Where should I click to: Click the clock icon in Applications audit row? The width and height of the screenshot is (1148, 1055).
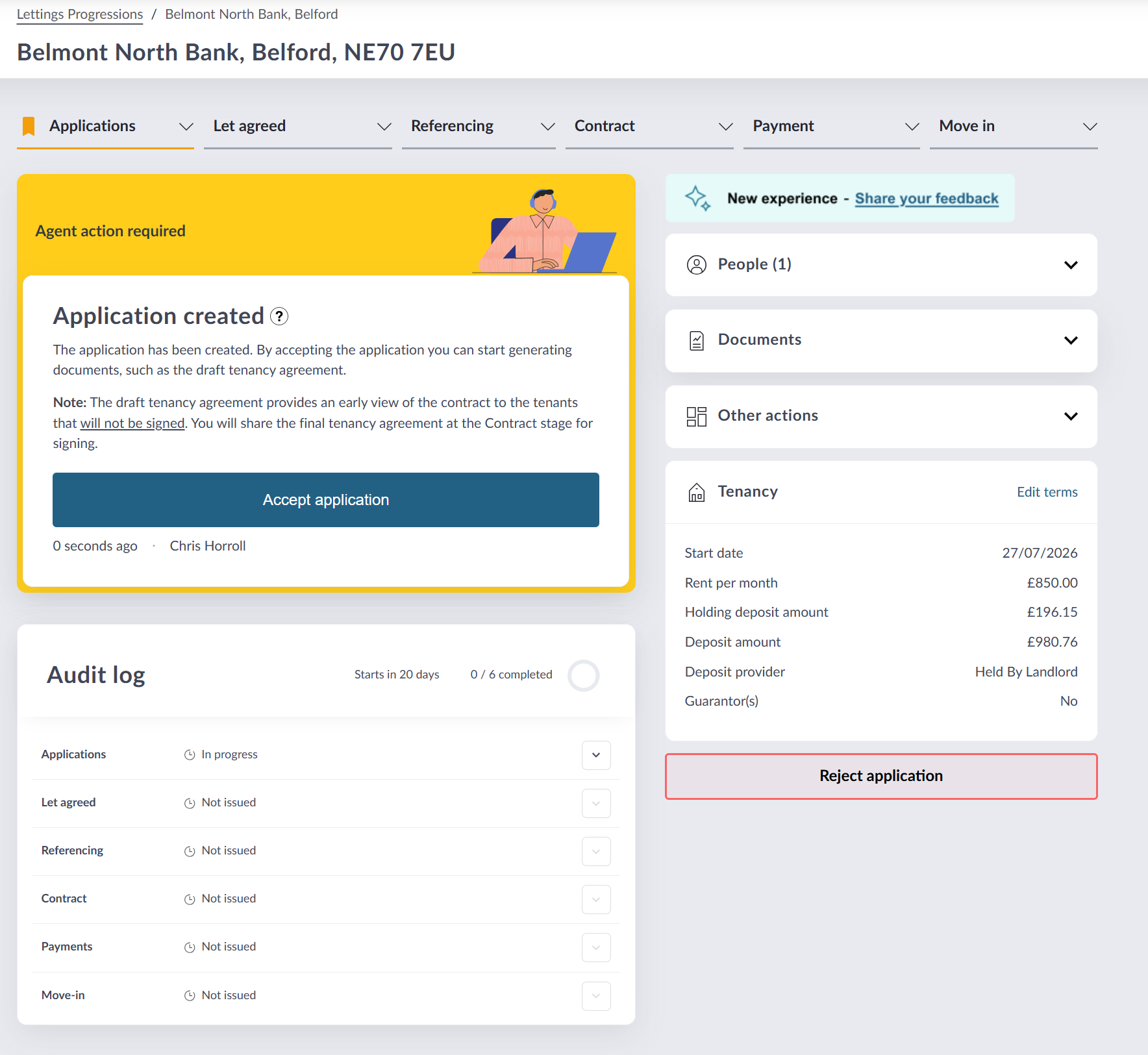[190, 755]
